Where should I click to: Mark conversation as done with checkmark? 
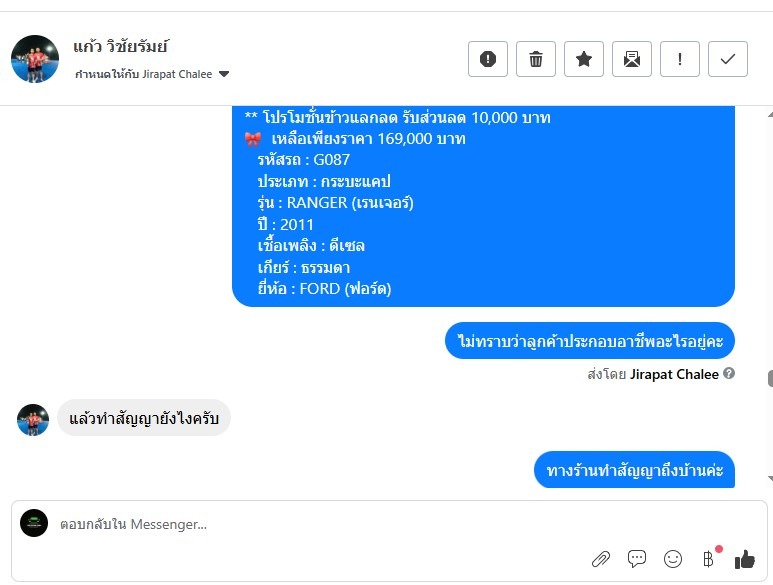click(x=728, y=59)
